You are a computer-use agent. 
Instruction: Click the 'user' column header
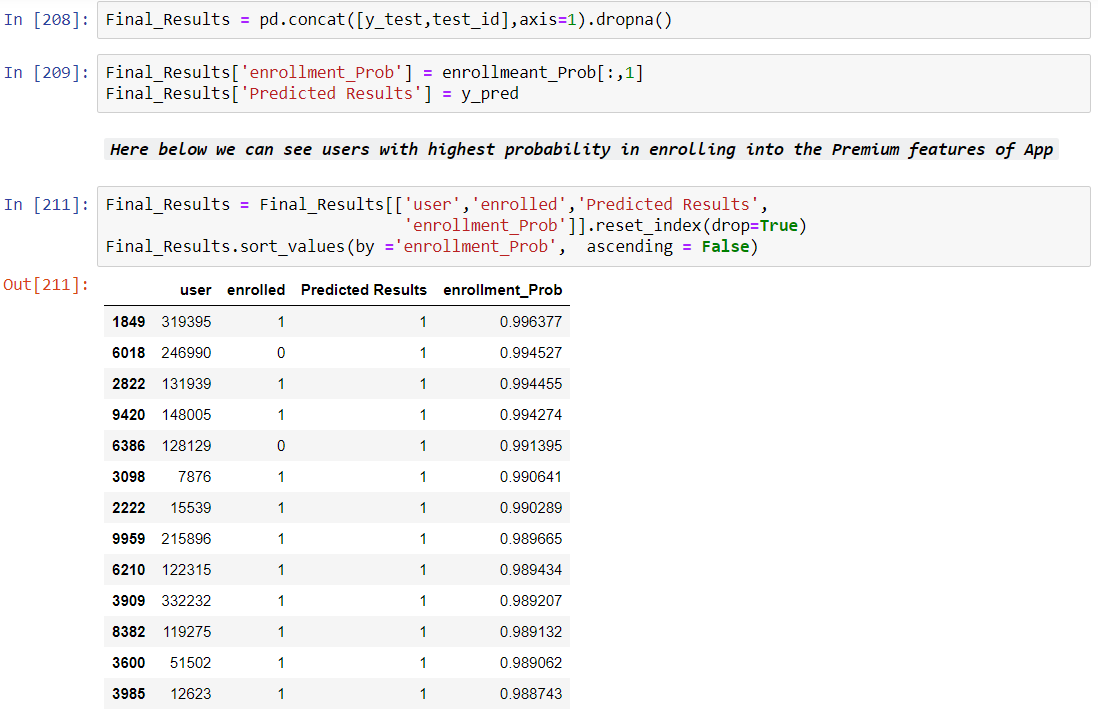click(195, 290)
